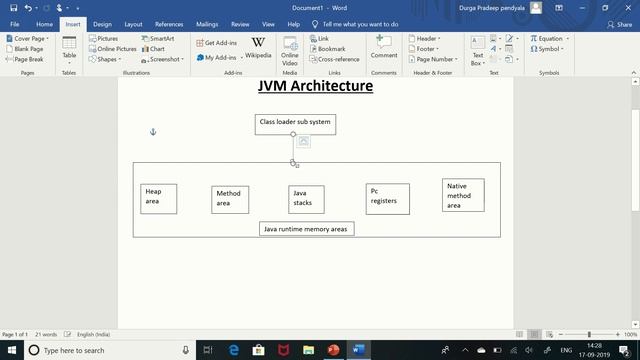This screenshot has width=640, height=360.
Task: Click the zoom slider handle
Action: point(589,334)
